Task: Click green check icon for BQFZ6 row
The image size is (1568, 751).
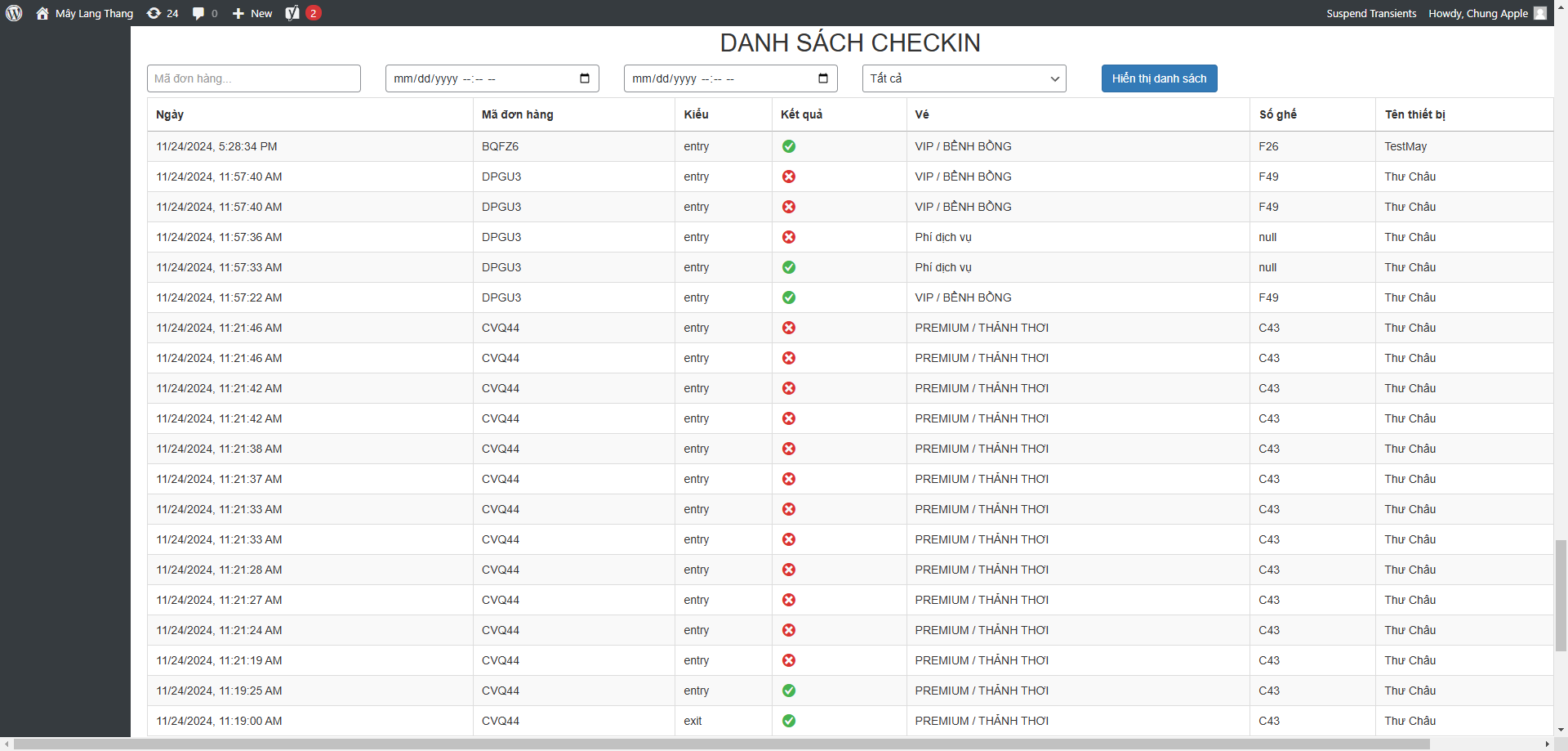Action: (x=789, y=146)
